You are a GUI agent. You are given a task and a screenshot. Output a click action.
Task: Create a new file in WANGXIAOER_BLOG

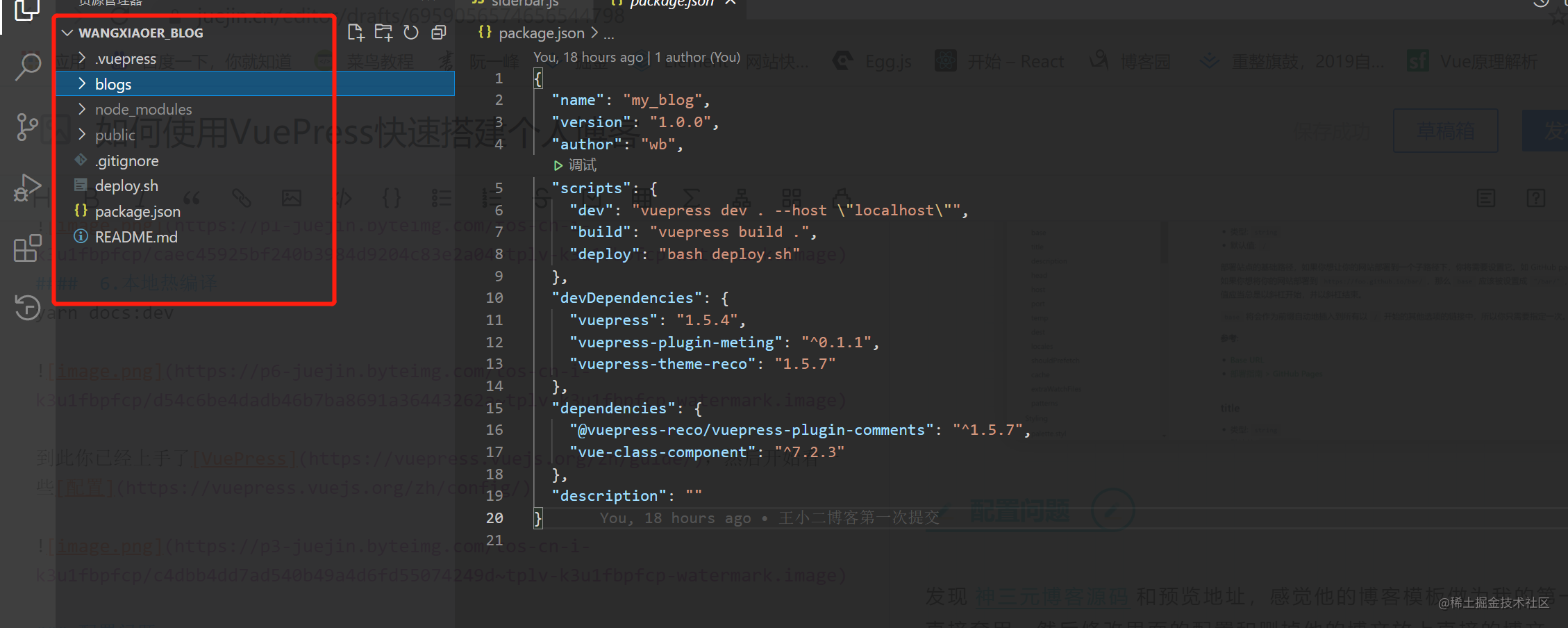[356, 32]
